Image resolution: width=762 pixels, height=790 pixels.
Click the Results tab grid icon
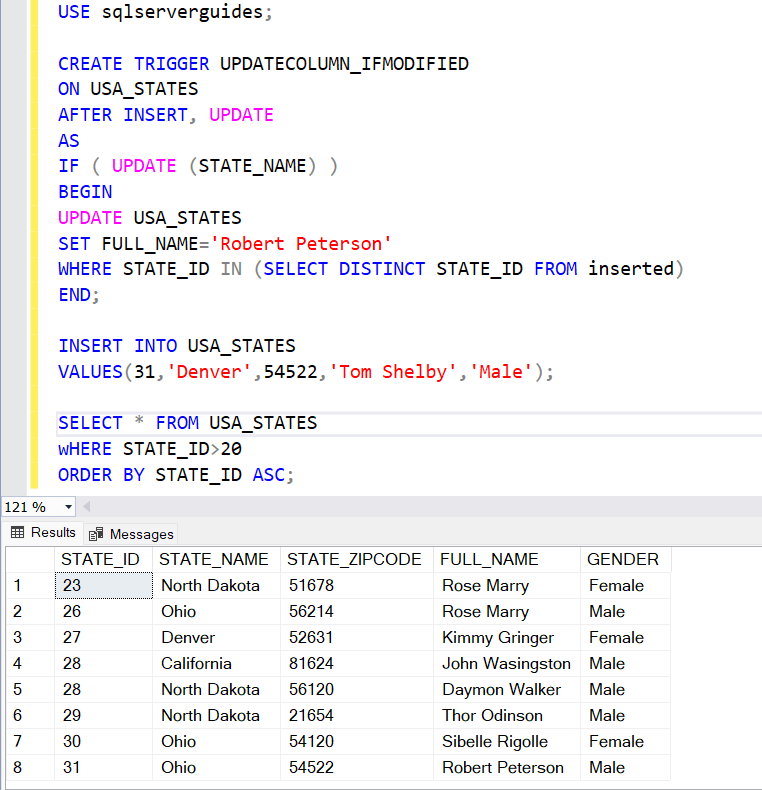point(18,533)
